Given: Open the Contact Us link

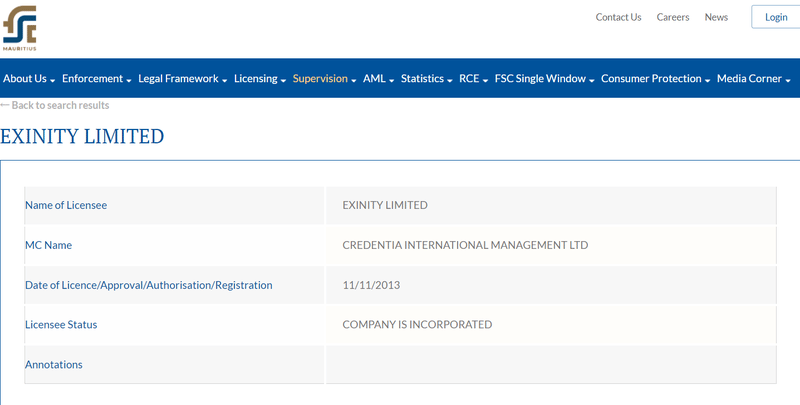Looking at the screenshot, I should point(618,17).
